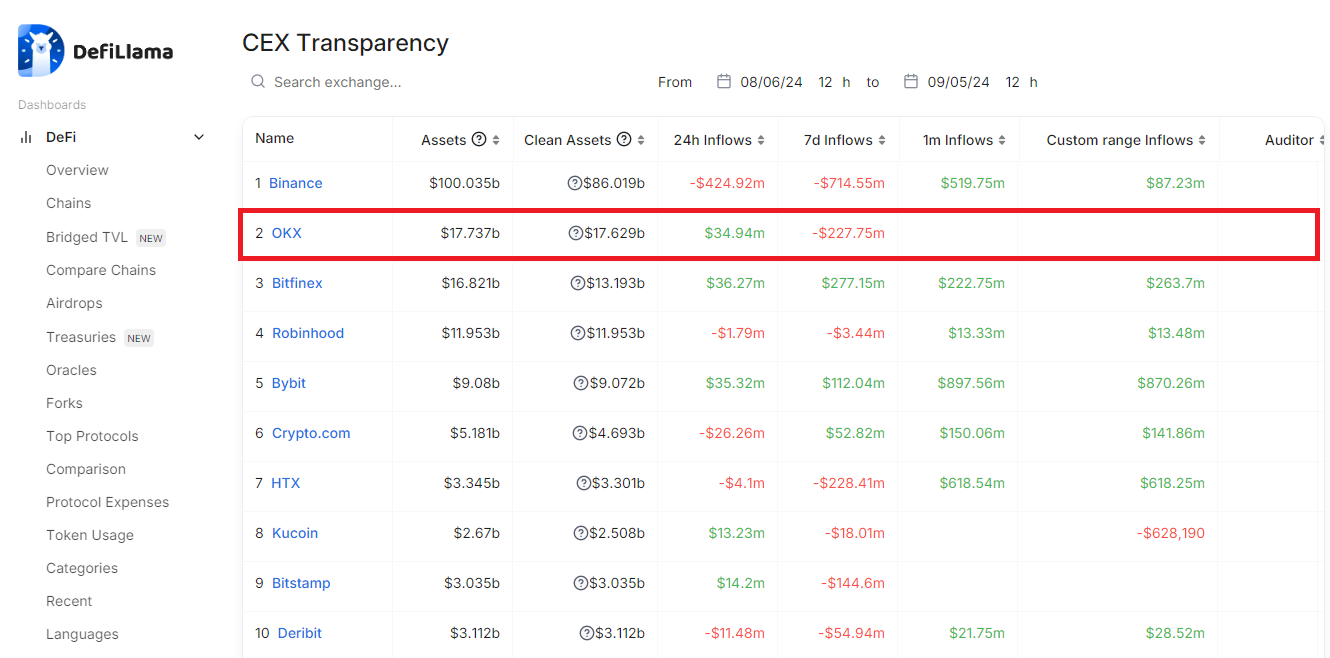
Task: Open the To date calendar icon
Action: pos(910,81)
